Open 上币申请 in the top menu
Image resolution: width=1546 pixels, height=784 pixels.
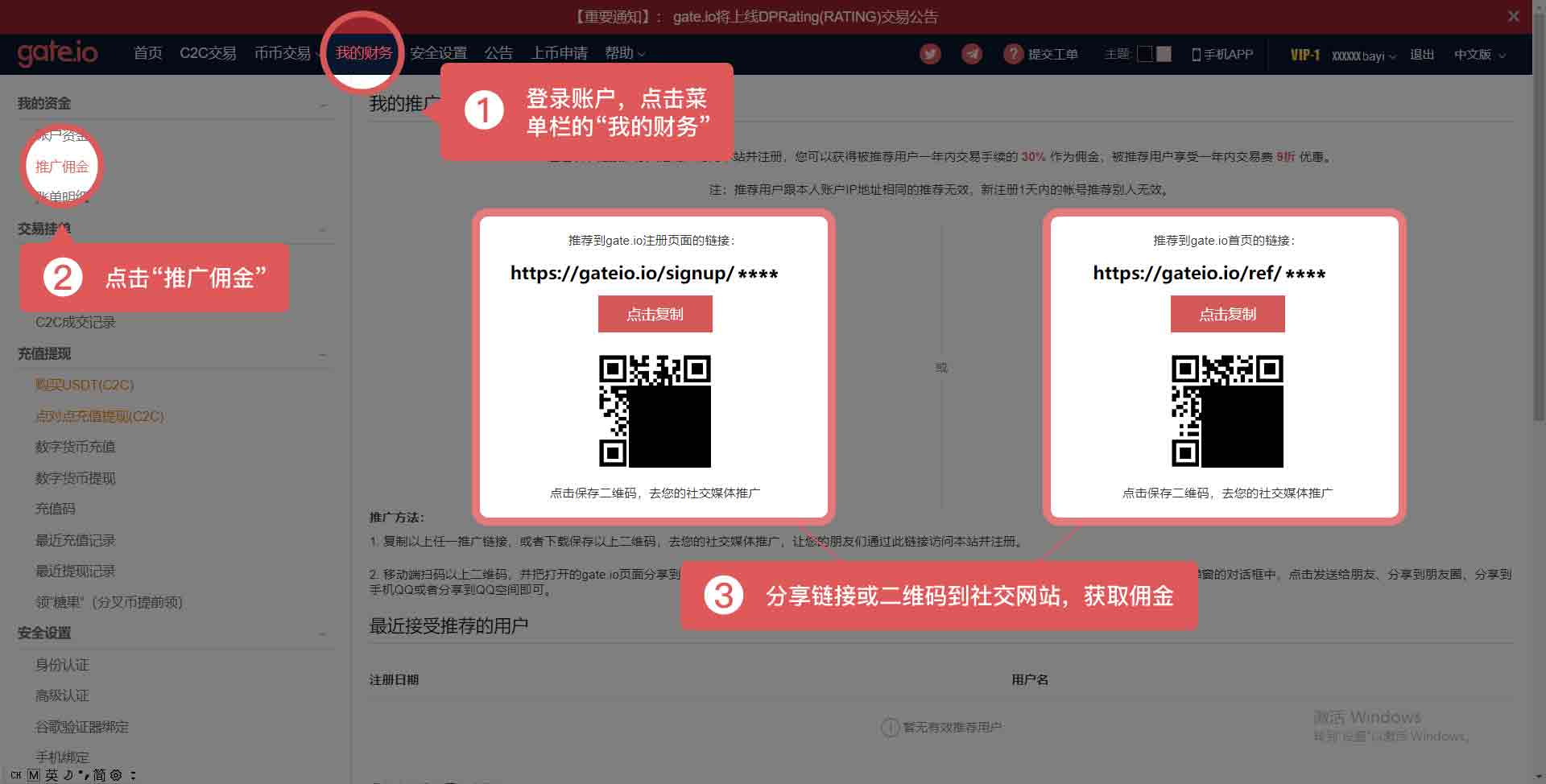coord(559,53)
